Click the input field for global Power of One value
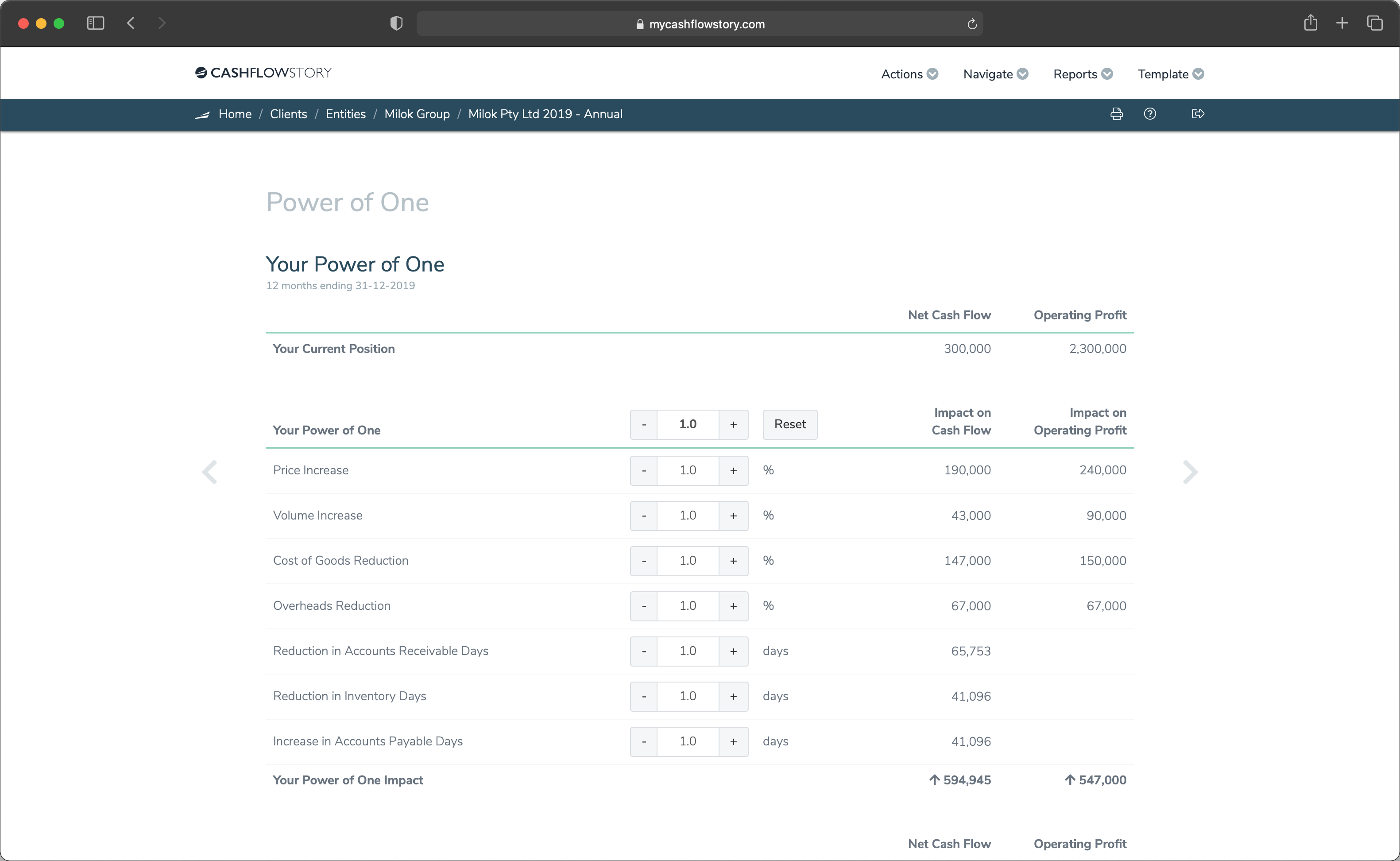This screenshot has height=861, width=1400. tap(688, 424)
